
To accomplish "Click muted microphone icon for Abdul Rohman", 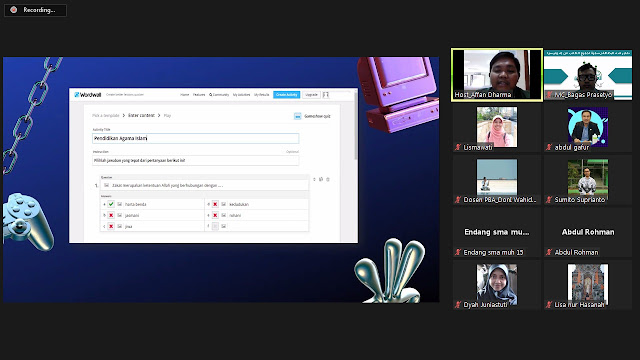I will coord(549,252).
